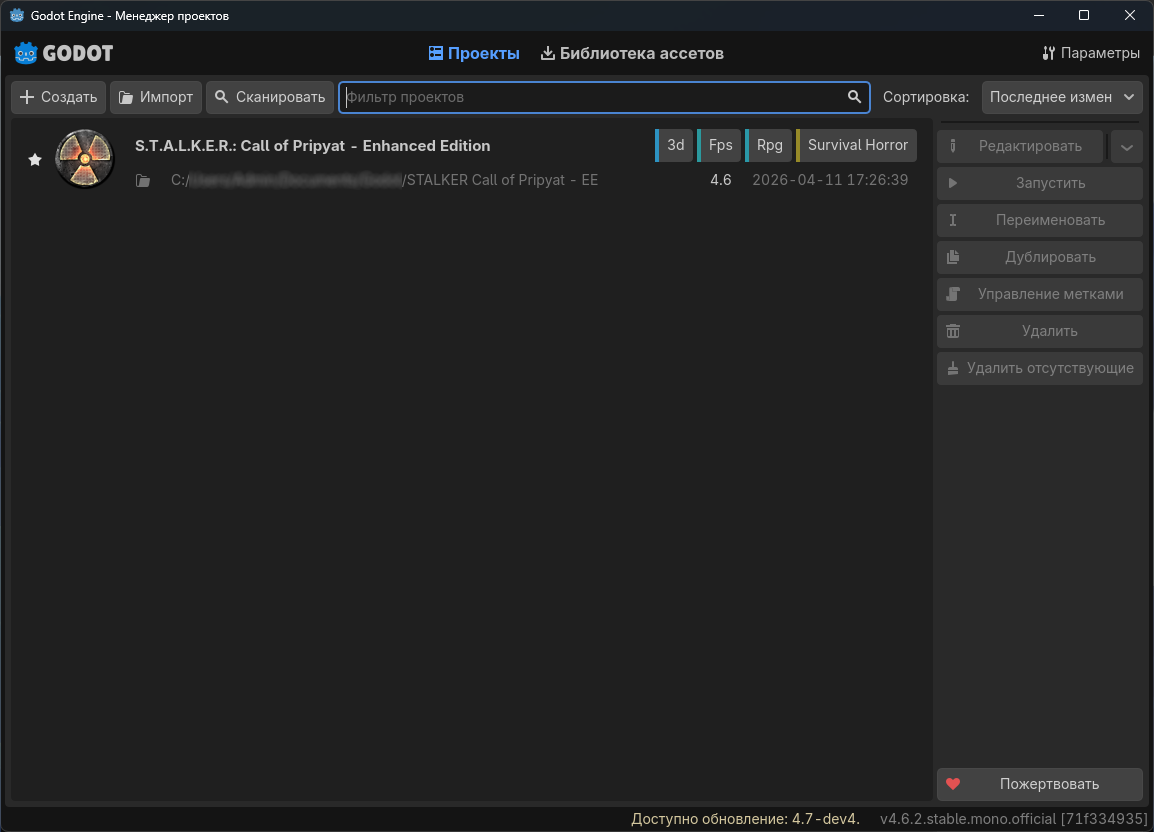Click Godot icon in window title bar
1154x832 pixels.
(16, 15)
